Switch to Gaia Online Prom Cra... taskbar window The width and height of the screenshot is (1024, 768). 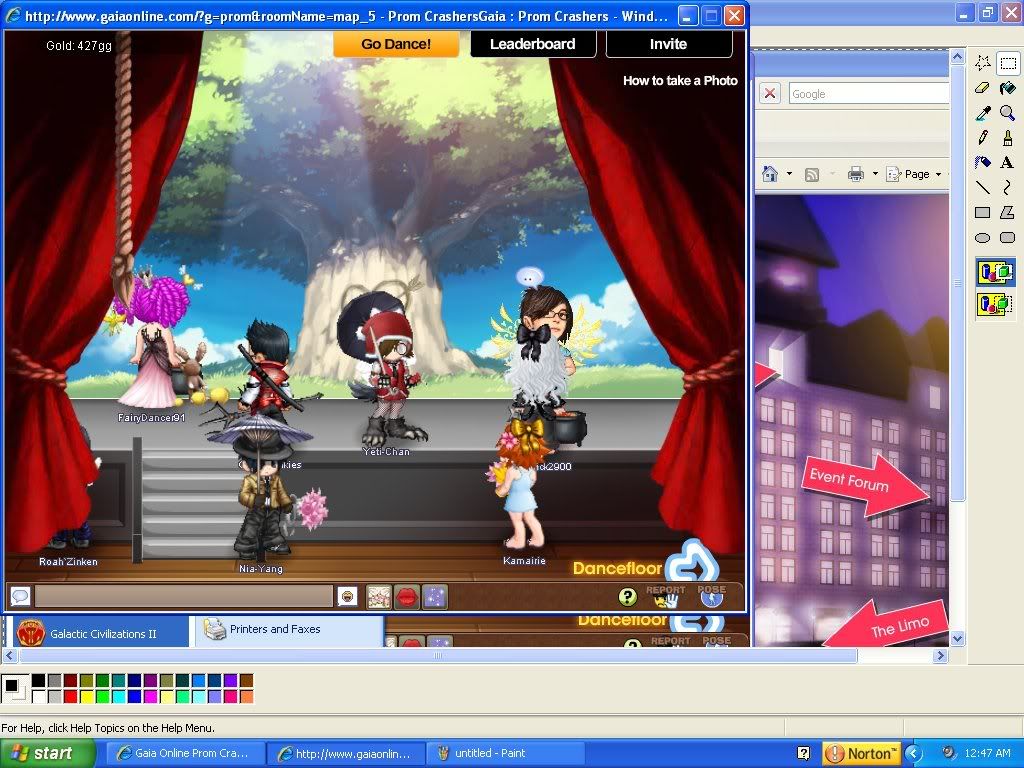185,753
